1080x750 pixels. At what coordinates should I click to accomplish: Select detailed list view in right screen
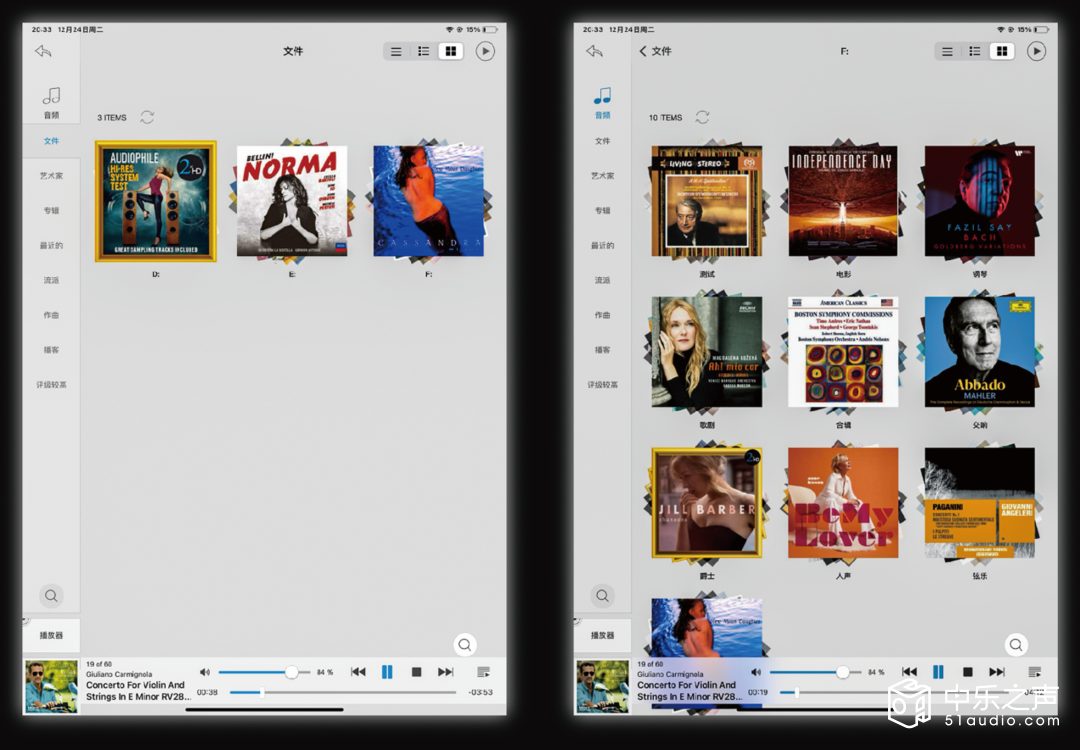pos(975,51)
